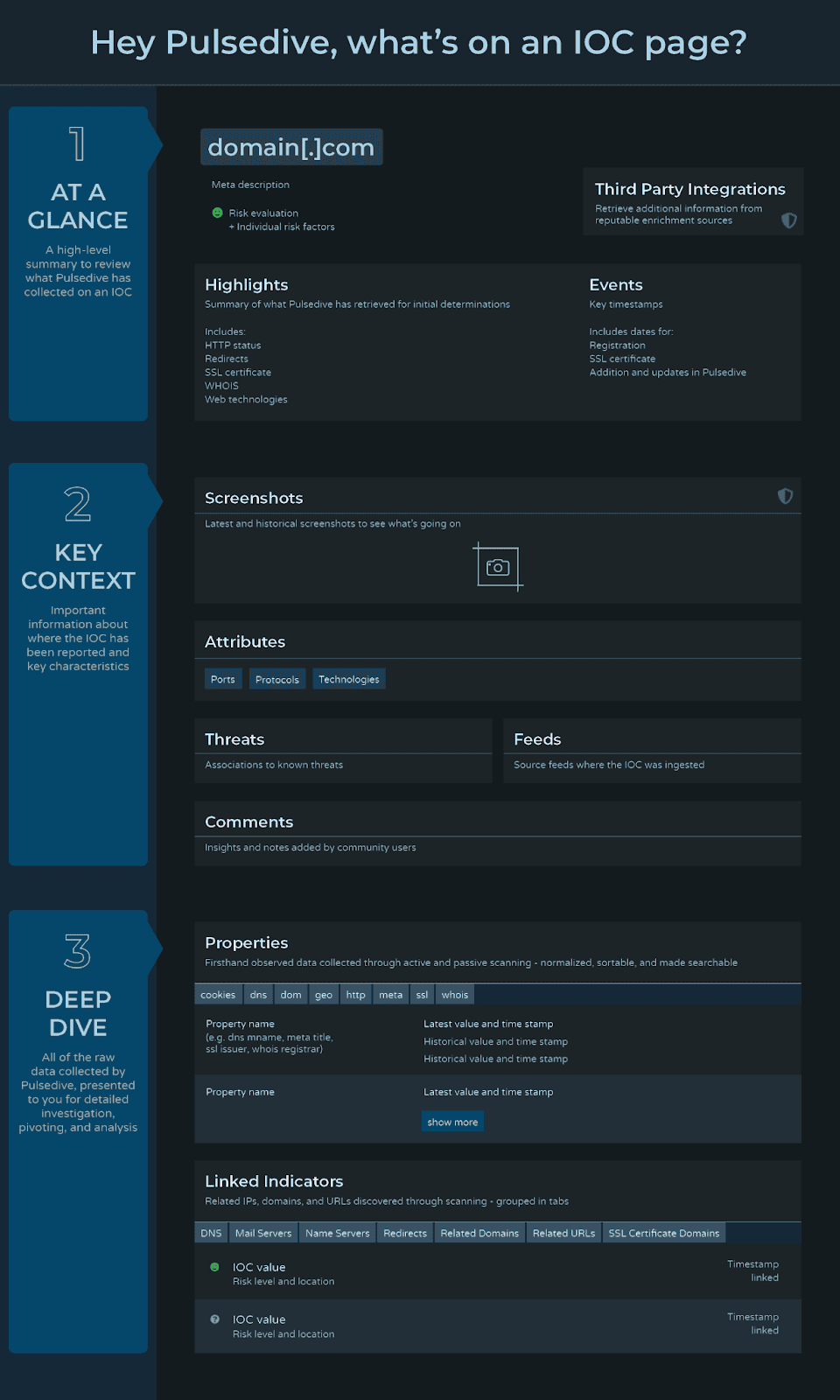Click the gray question mark risk icon
Image resolution: width=840 pixels, height=1400 pixels.
click(214, 1319)
